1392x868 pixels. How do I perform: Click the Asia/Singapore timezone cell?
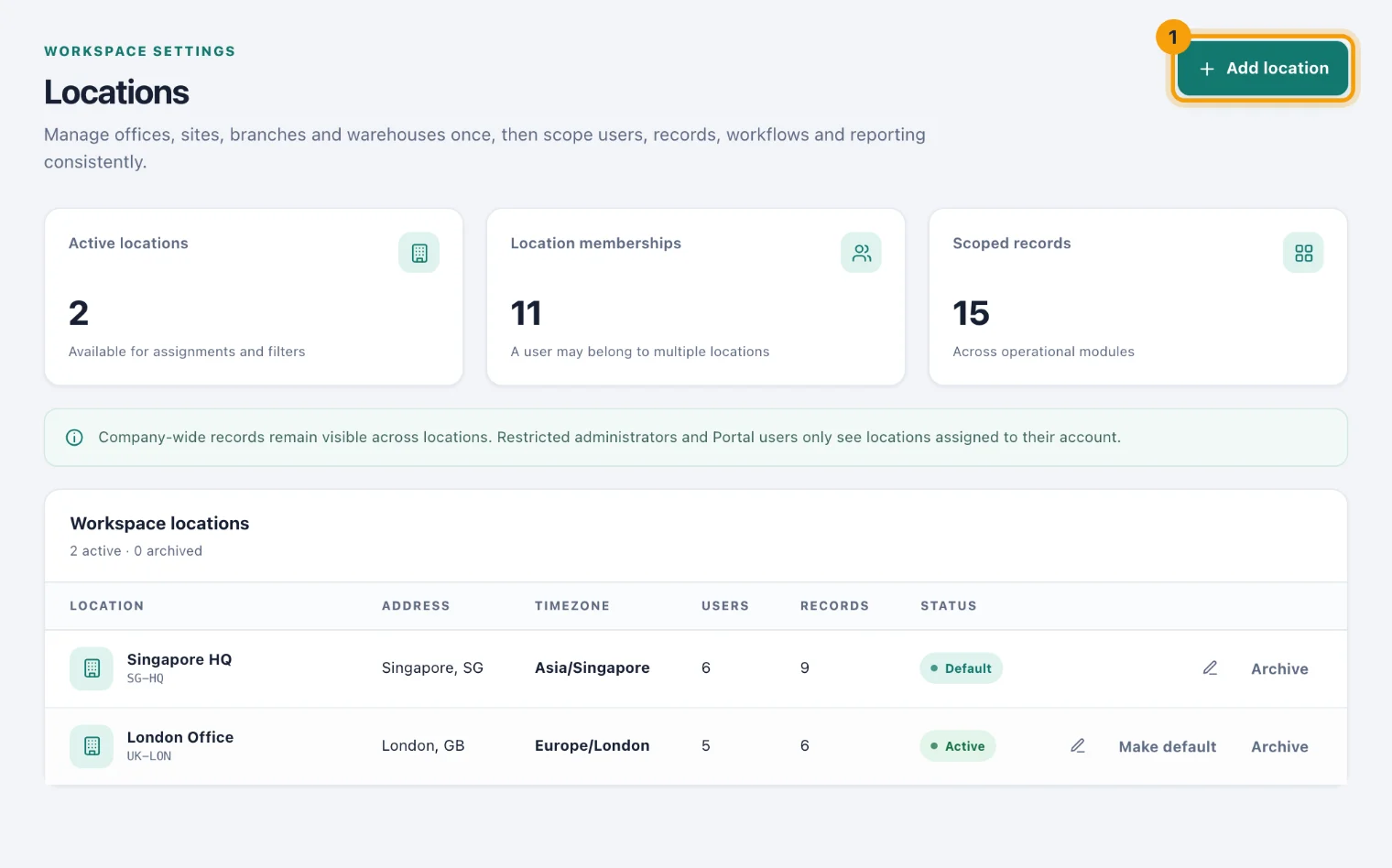pyautogui.click(x=593, y=668)
